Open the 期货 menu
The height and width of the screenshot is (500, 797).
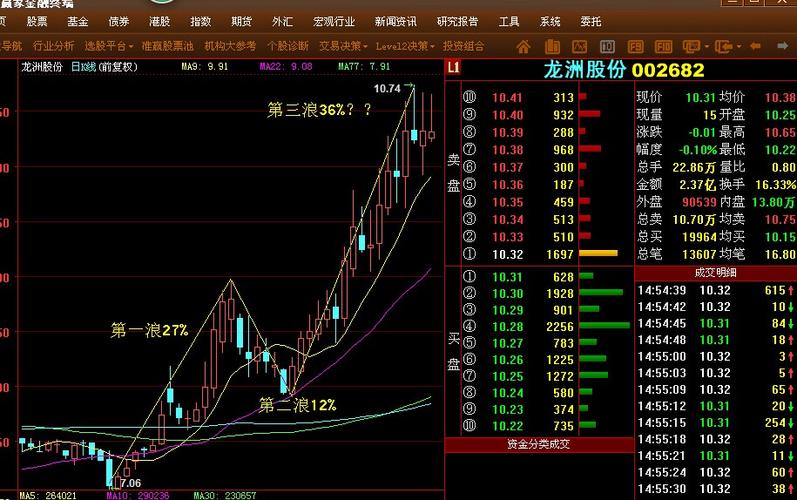[x=241, y=21]
